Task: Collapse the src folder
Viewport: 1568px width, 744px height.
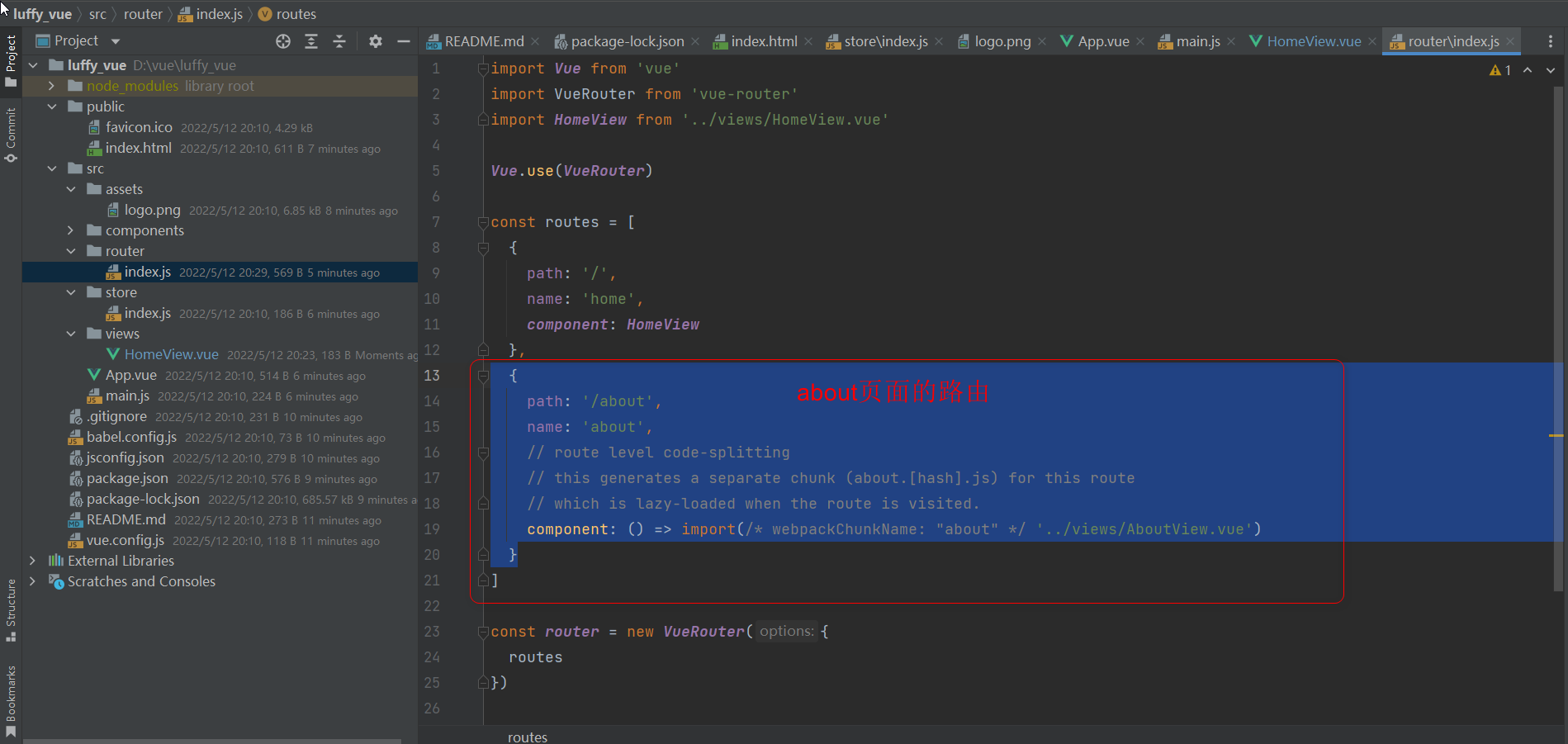Action: [52, 168]
